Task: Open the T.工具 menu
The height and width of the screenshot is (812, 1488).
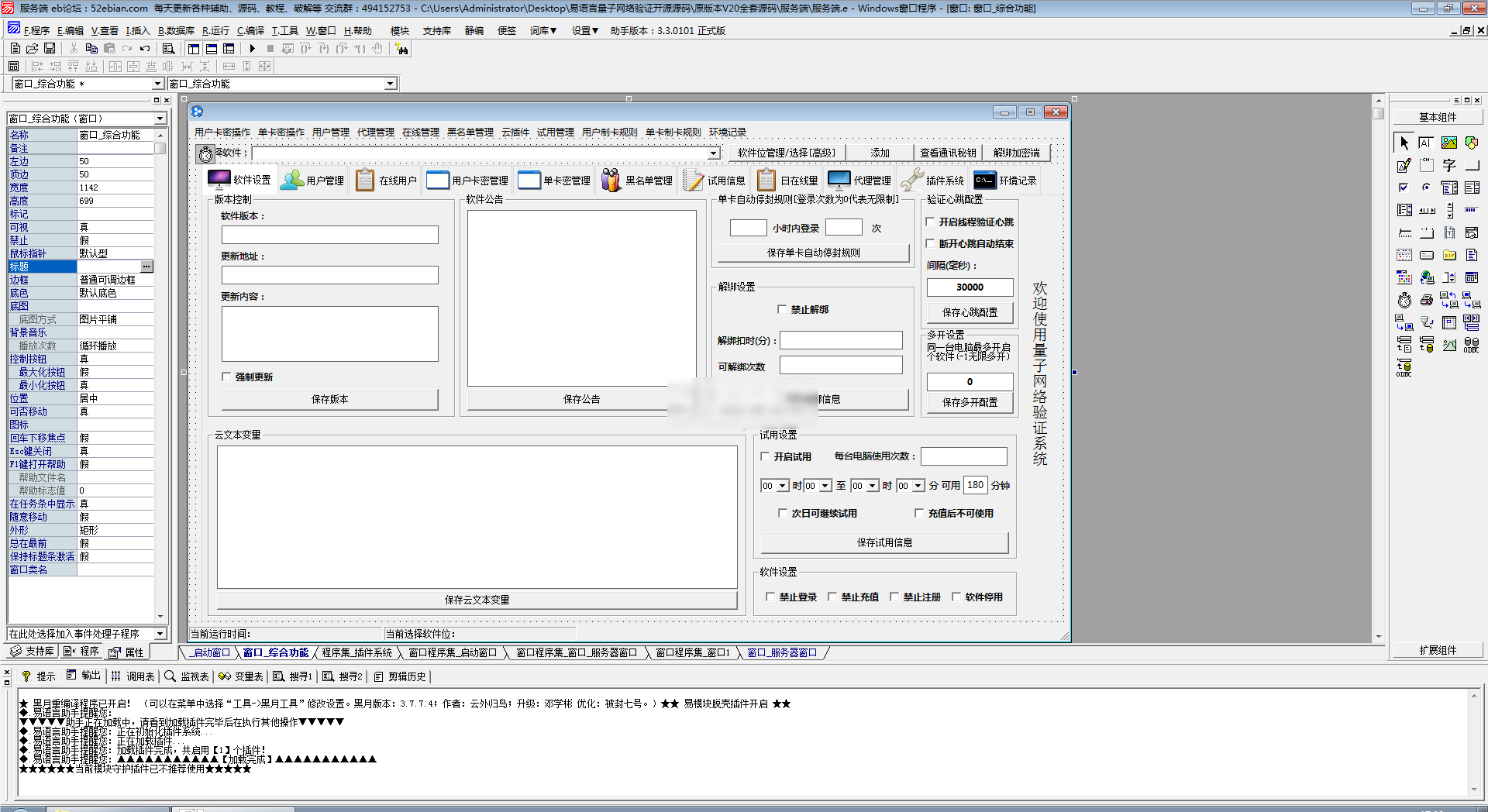Action: click(x=284, y=31)
